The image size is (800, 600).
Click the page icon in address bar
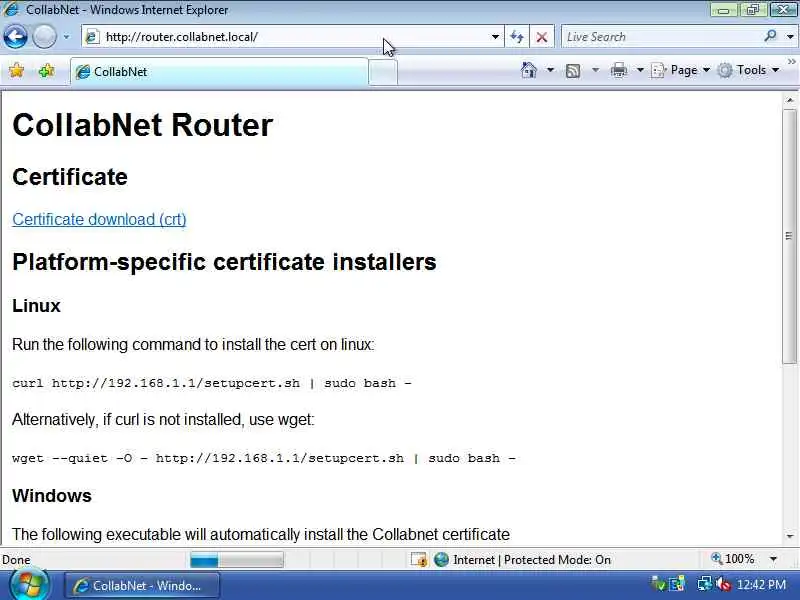pos(92,37)
